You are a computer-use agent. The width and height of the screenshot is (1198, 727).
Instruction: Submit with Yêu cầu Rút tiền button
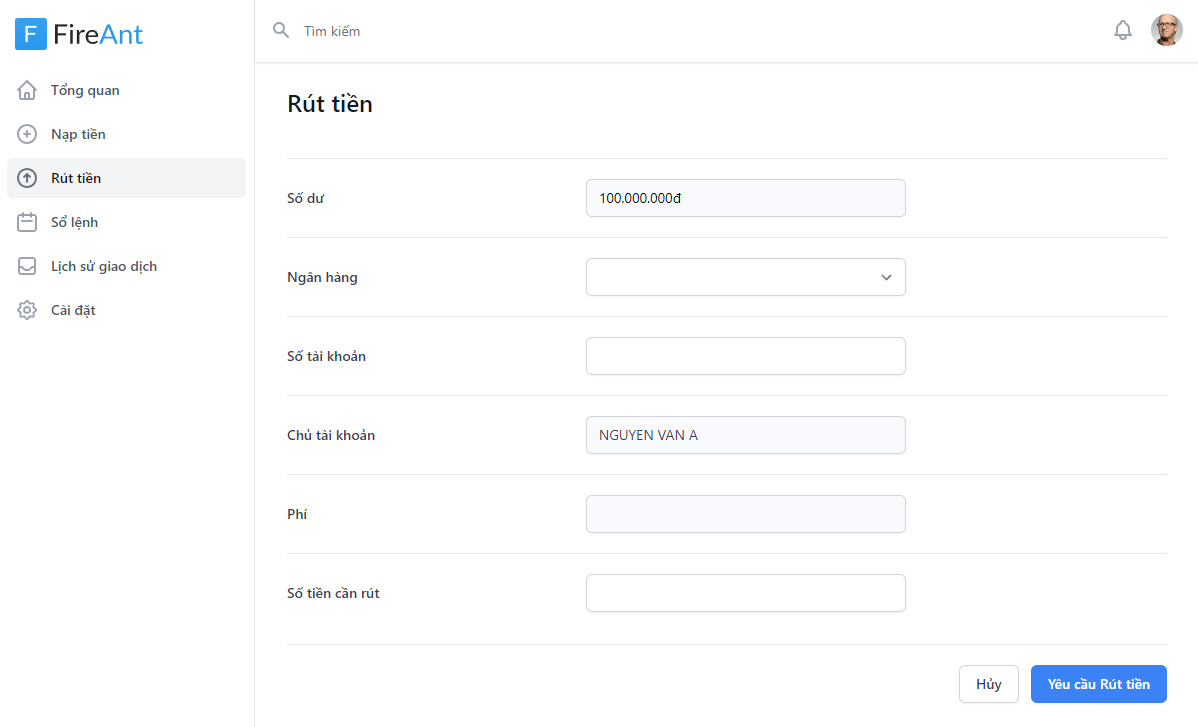pos(1098,684)
